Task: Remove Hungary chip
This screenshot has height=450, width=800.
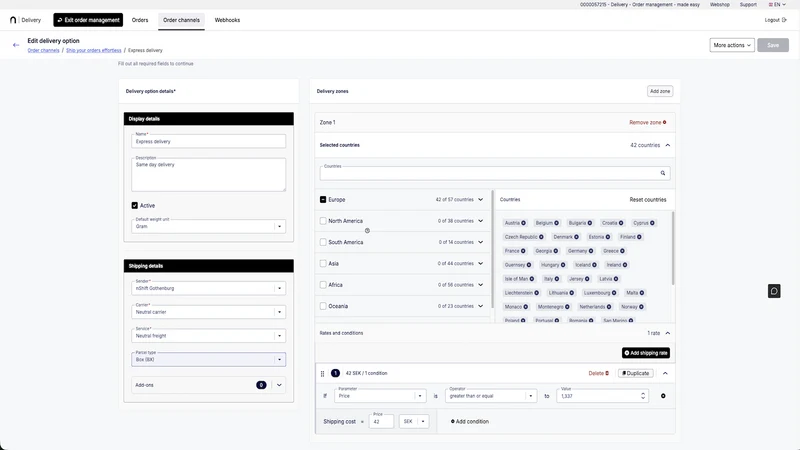Action: click(x=563, y=265)
